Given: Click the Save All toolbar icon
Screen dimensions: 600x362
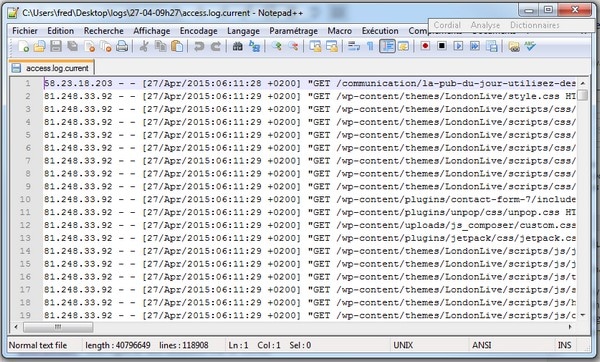Looking at the screenshot, I should (72, 47).
